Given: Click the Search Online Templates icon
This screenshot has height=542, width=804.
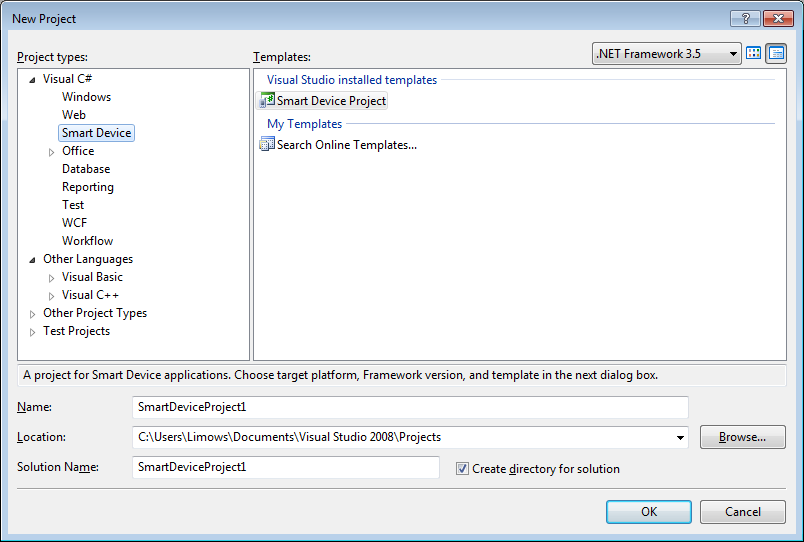Looking at the screenshot, I should coord(267,144).
